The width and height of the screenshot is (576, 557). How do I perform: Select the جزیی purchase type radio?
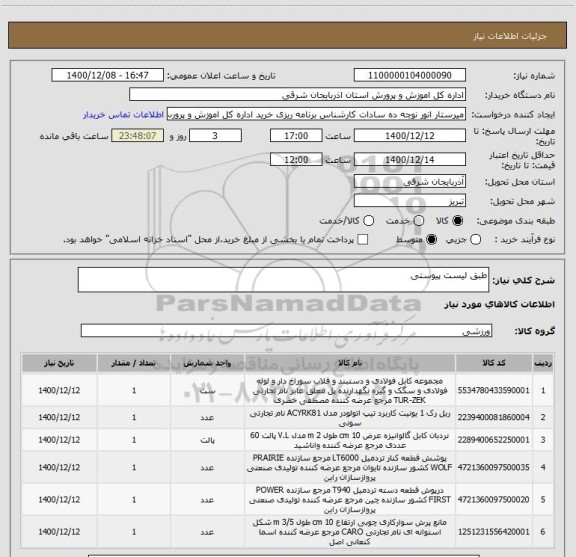coord(475,240)
